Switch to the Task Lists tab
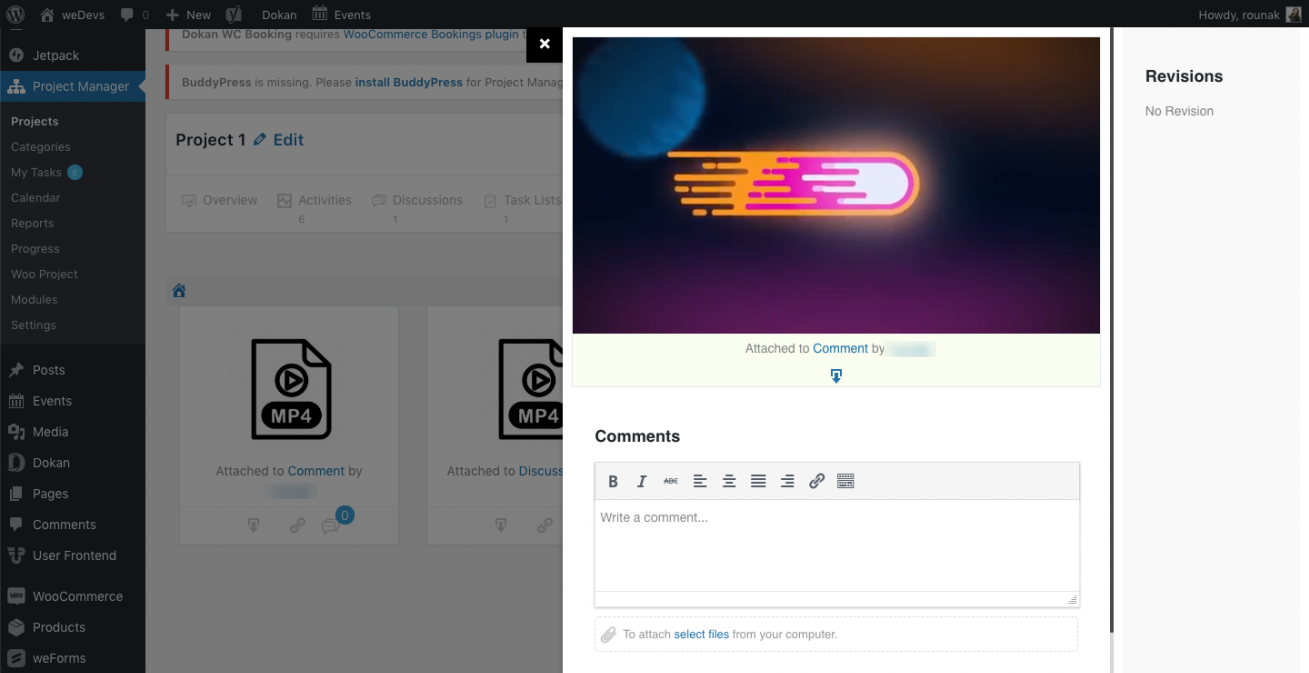 click(522, 200)
